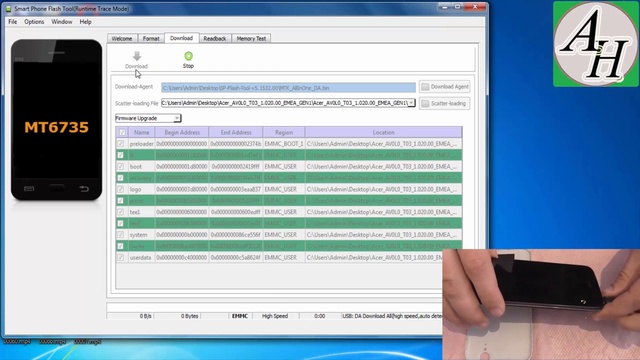This screenshot has width=640, height=360.
Task: Open the Options menu
Action: [x=34, y=22]
